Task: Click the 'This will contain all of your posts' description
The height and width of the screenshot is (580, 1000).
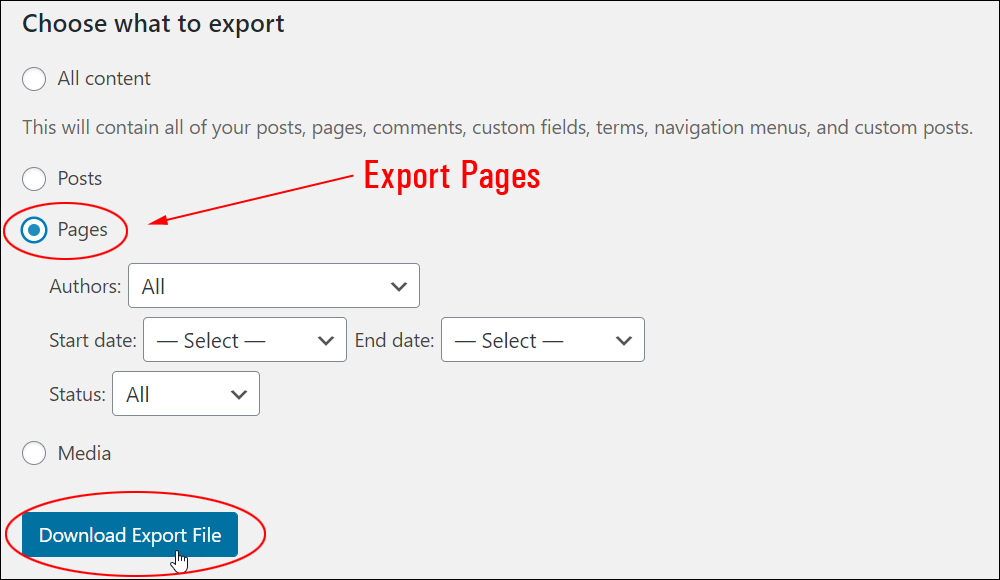Action: pyautogui.click(x=497, y=128)
